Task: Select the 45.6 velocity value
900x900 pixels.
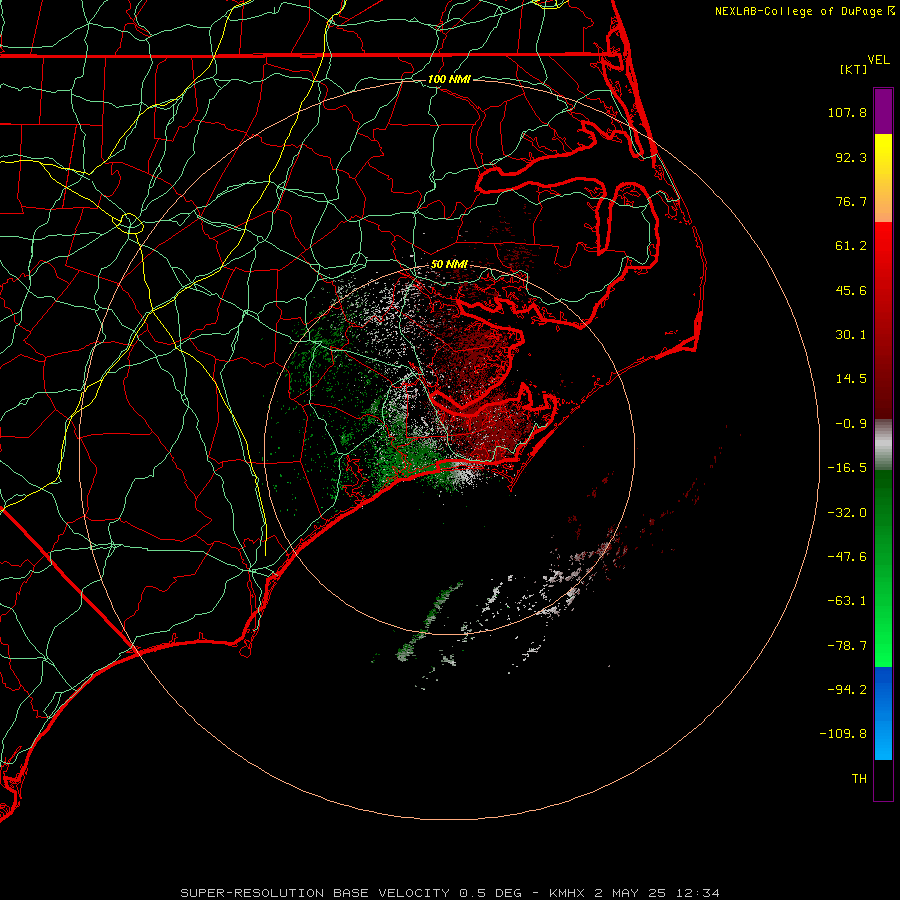Action: tap(851, 290)
